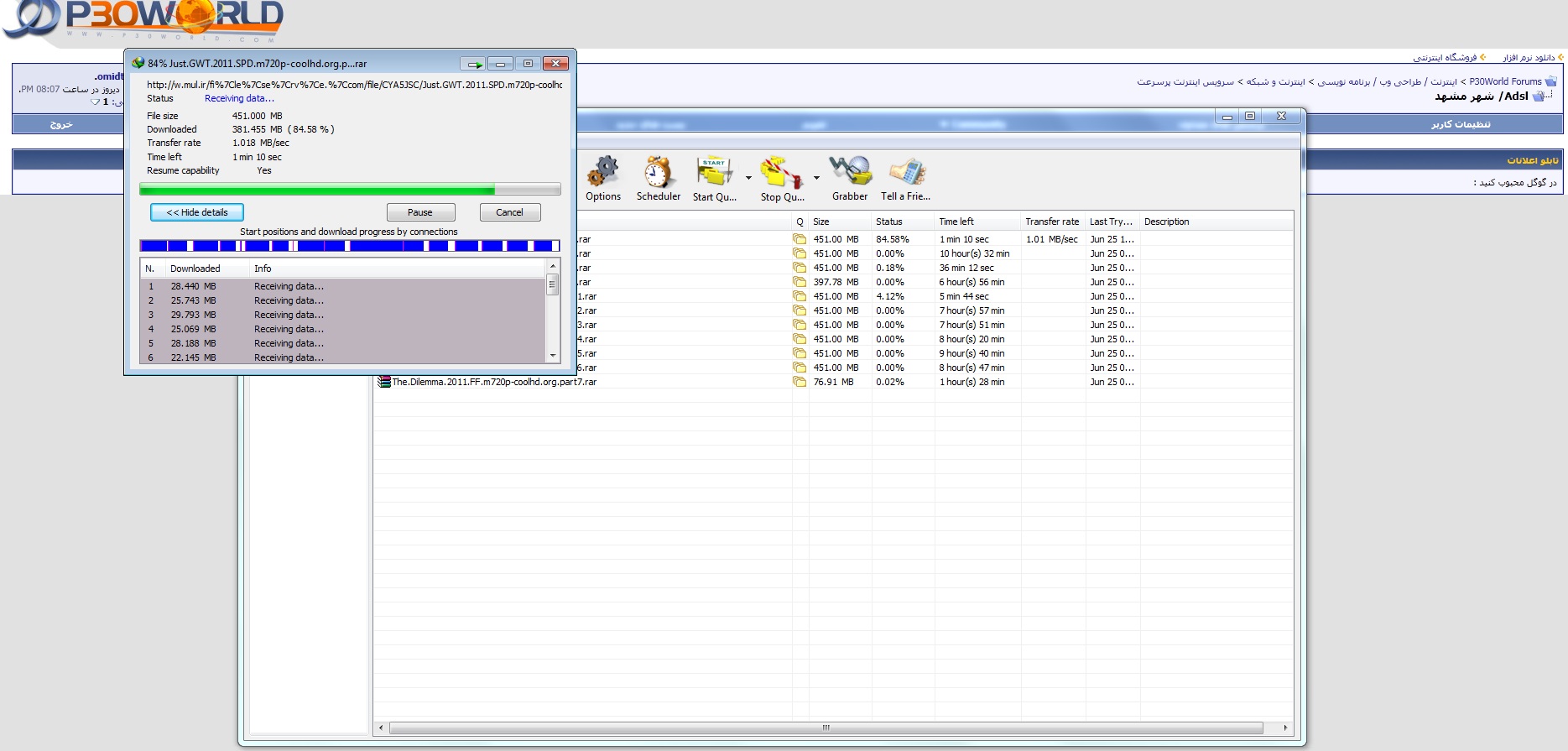Viewport: 1568px width, 751px height.
Task: Click the تابلو اعلانات header
Action: click(x=1532, y=160)
